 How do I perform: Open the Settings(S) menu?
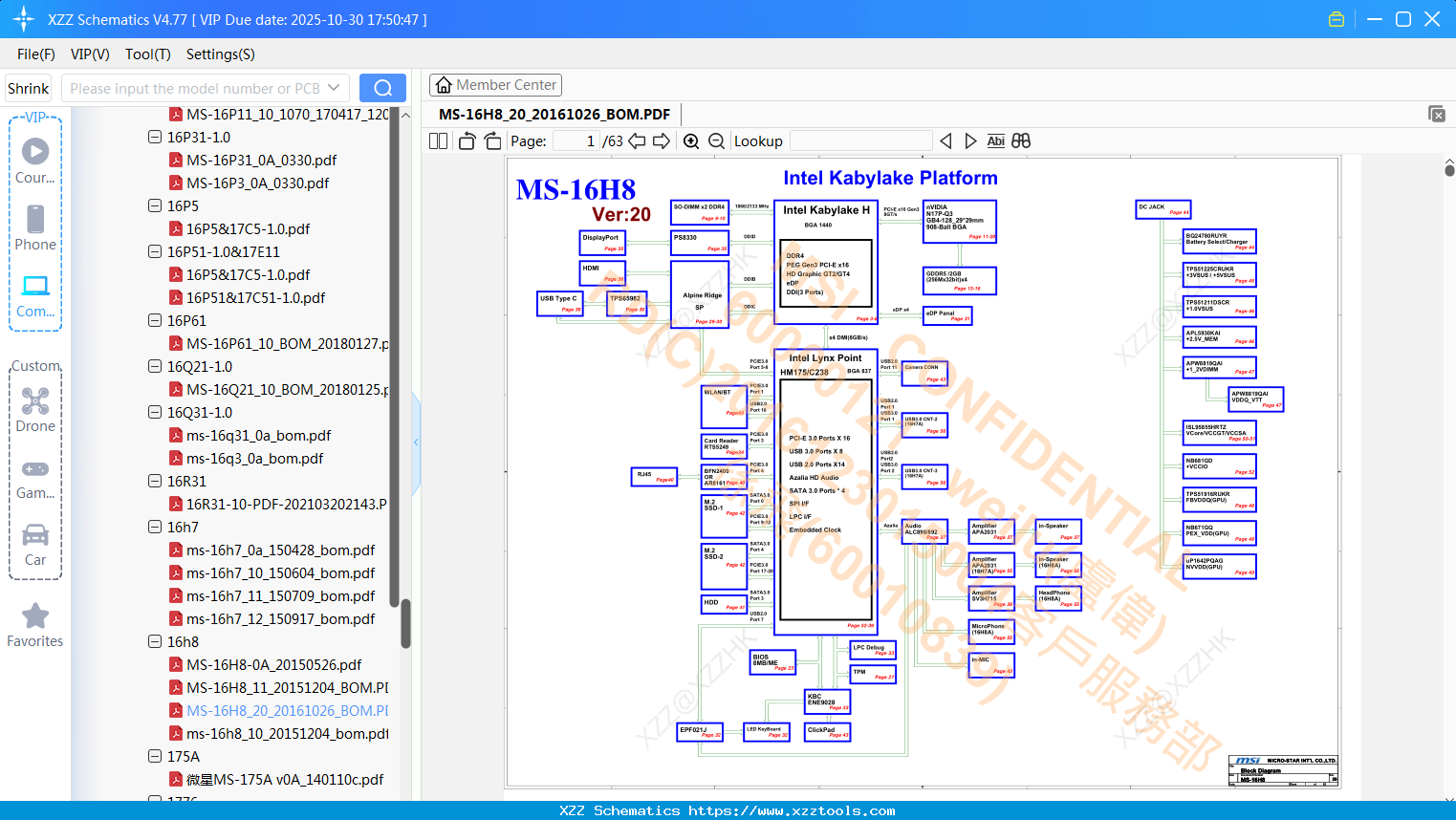[221, 54]
